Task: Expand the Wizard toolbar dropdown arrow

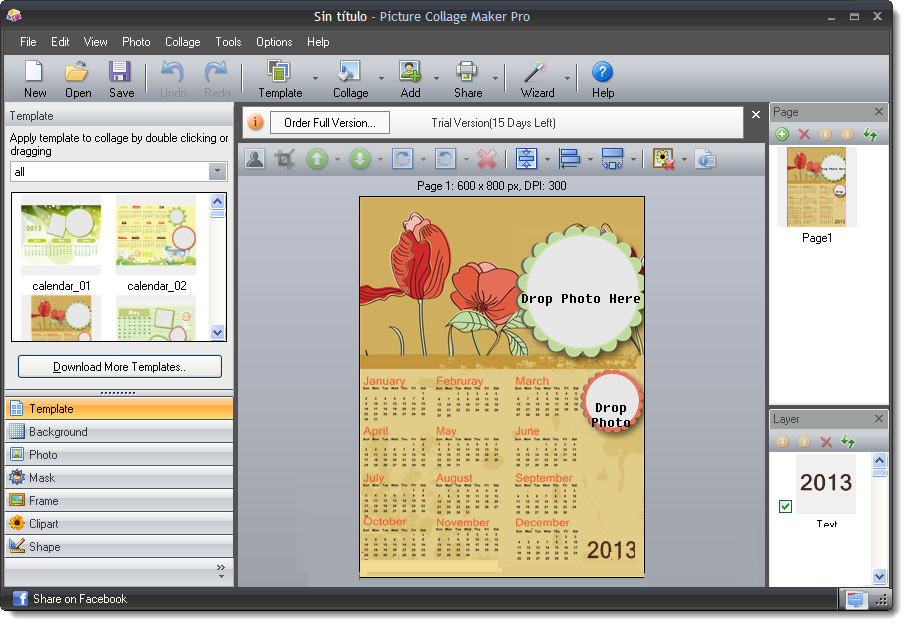Action: click(567, 78)
